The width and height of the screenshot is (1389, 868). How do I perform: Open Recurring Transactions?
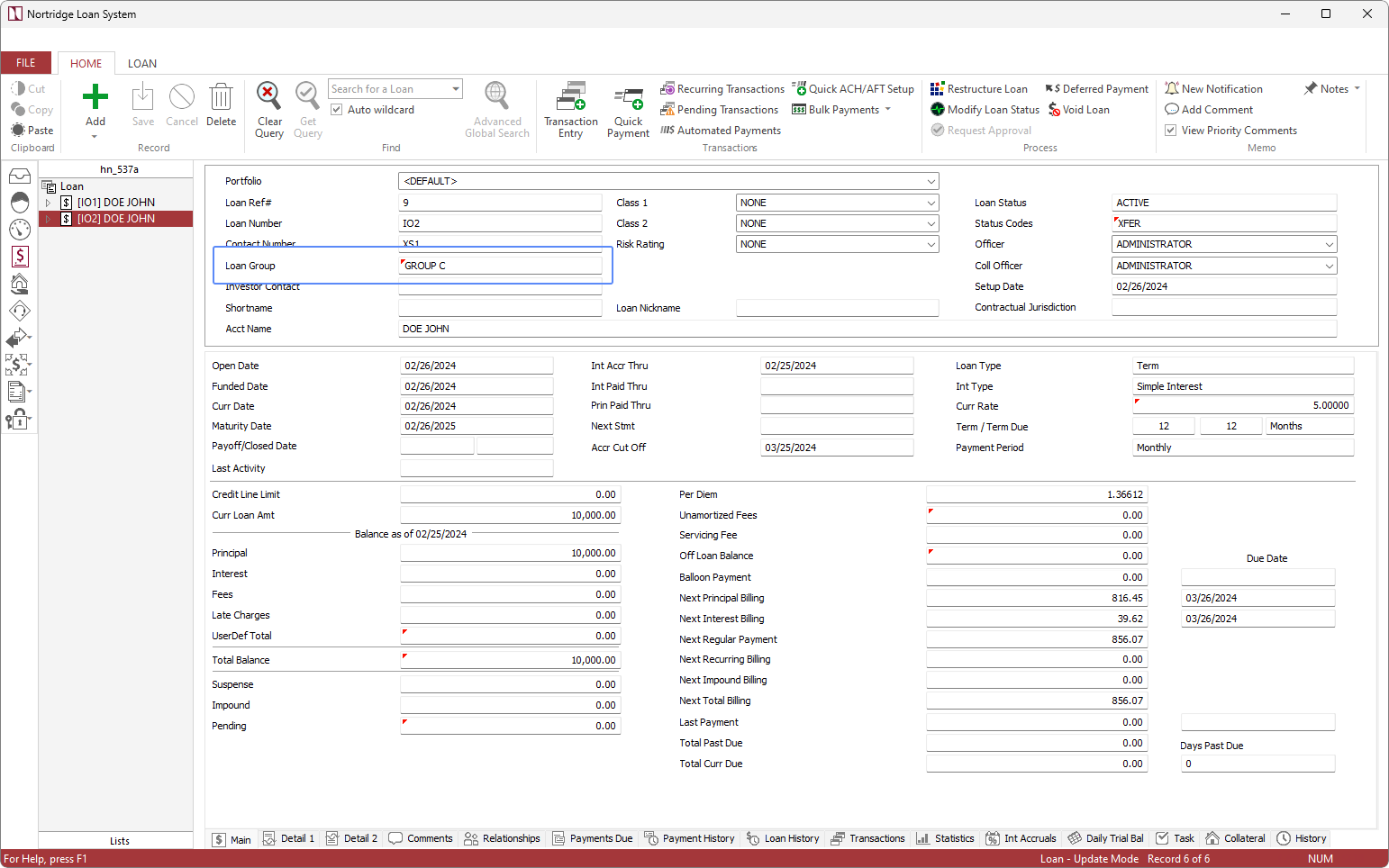coord(722,89)
